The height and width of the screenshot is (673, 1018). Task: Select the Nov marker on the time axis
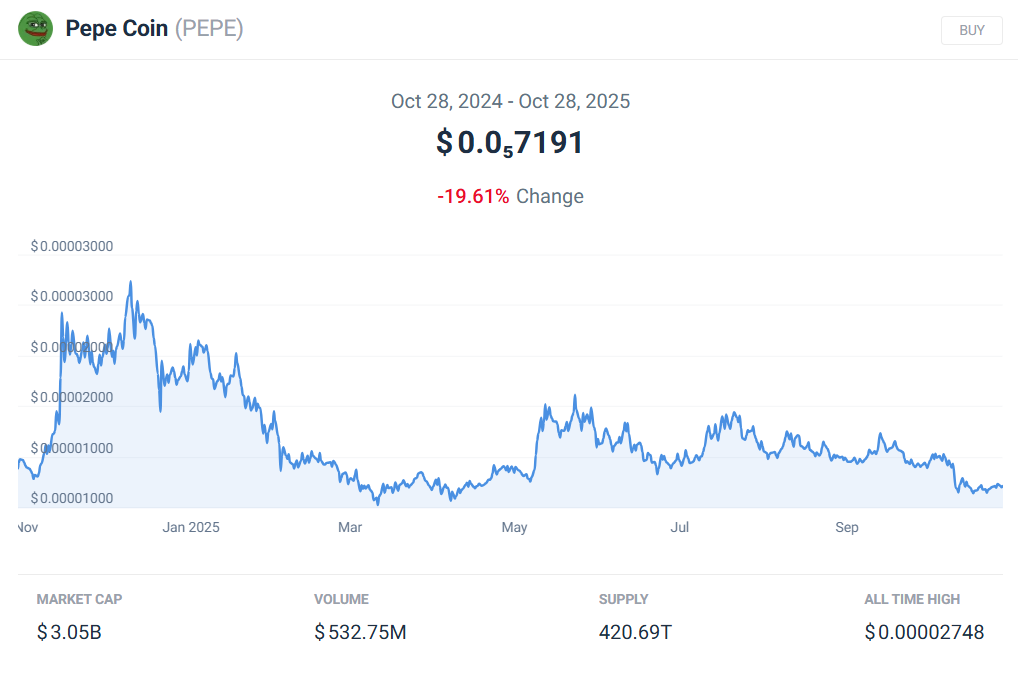[28, 527]
